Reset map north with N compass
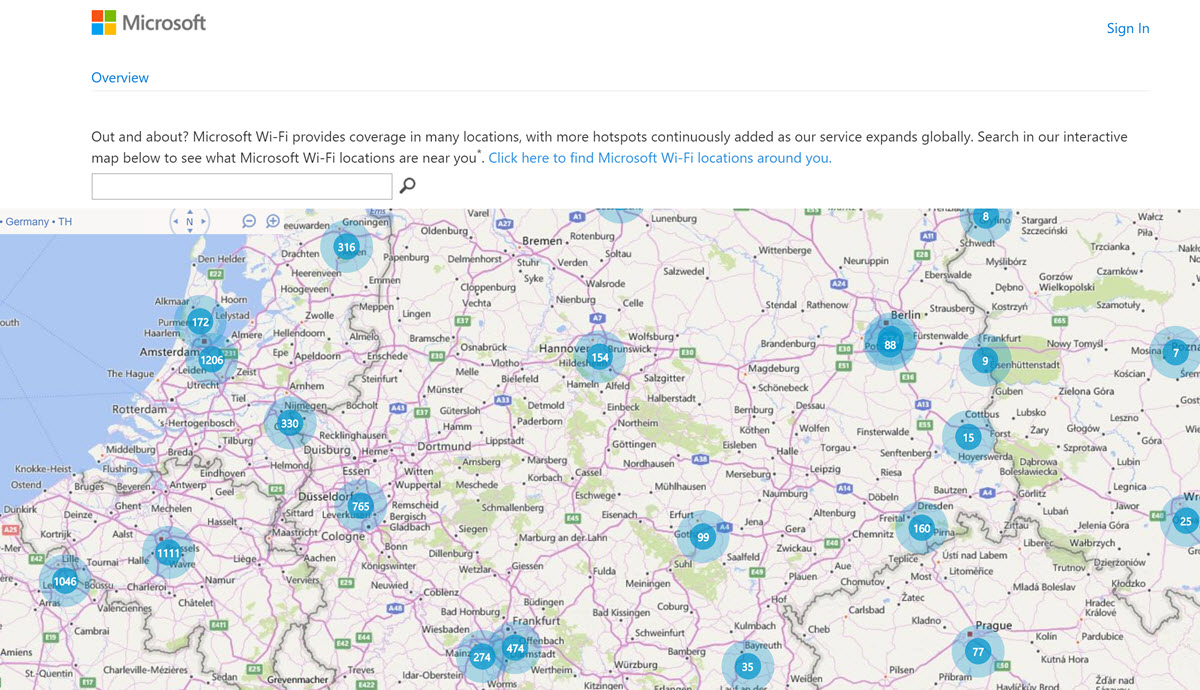Viewport: 1200px width, 690px height. point(190,221)
